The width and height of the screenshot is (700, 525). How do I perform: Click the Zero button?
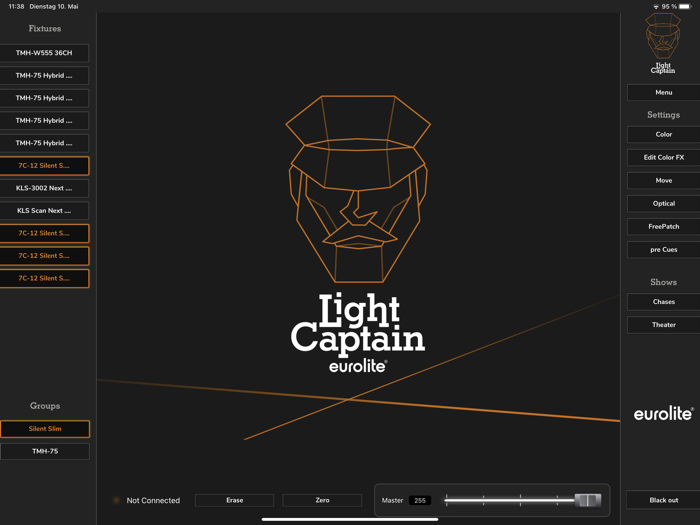[x=322, y=500]
